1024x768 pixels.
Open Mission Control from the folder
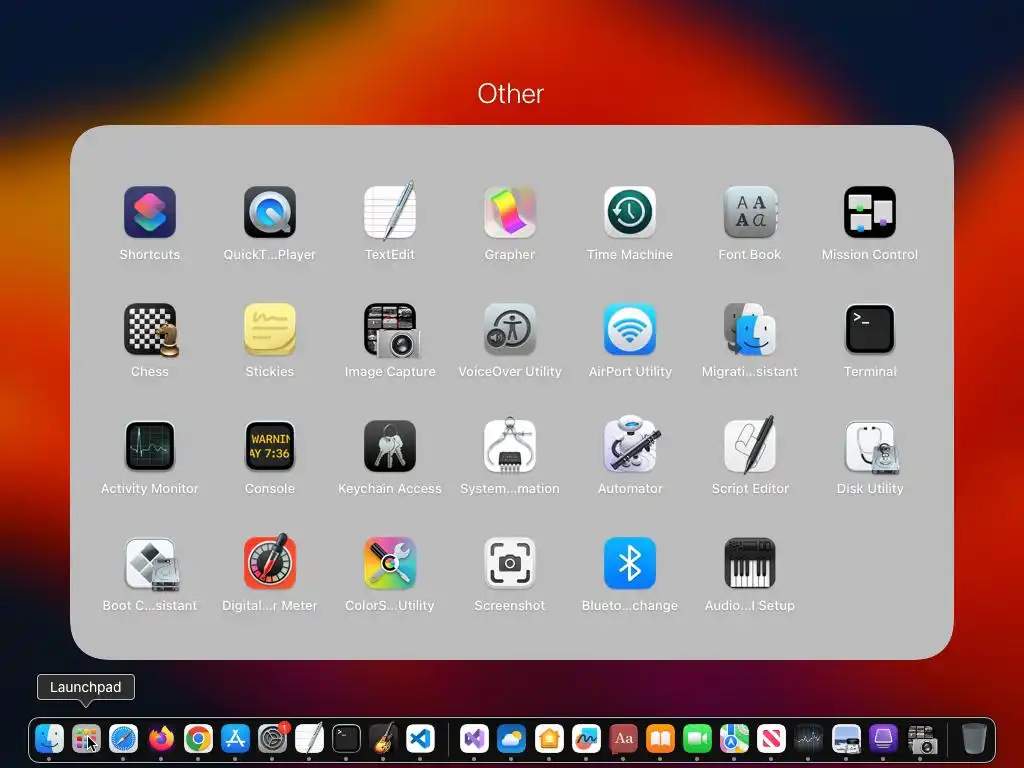870,212
